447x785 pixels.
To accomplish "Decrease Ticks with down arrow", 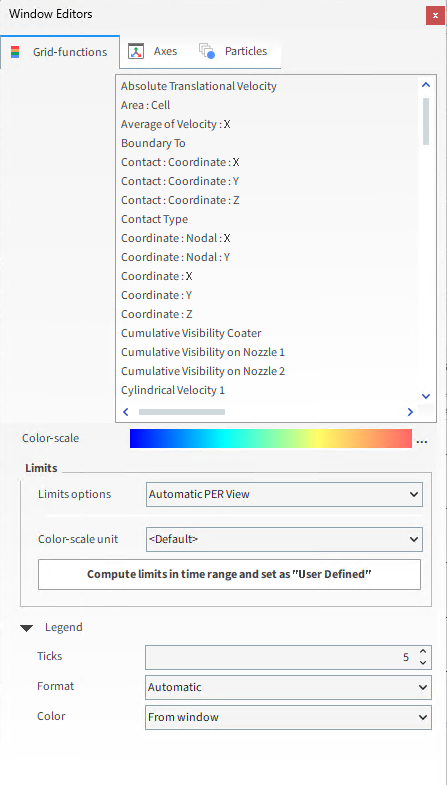I will (423, 663).
